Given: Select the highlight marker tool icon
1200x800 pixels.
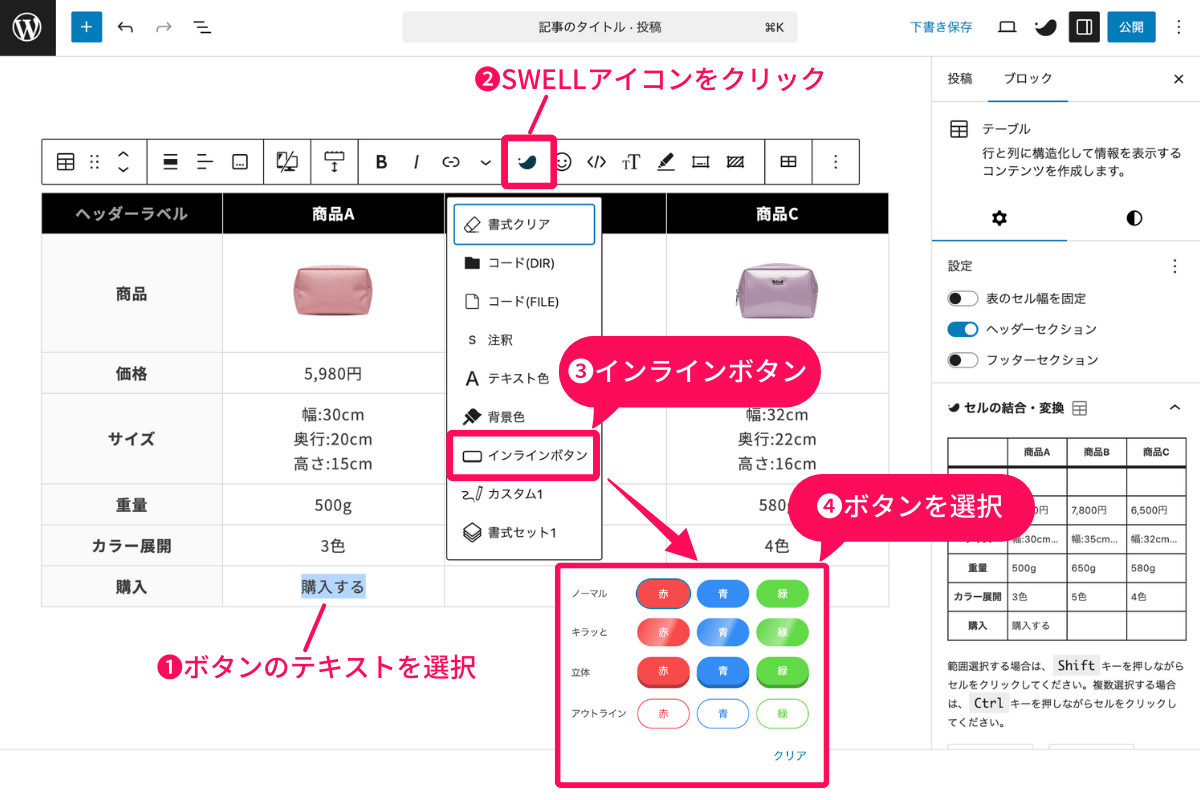Looking at the screenshot, I should tap(666, 161).
